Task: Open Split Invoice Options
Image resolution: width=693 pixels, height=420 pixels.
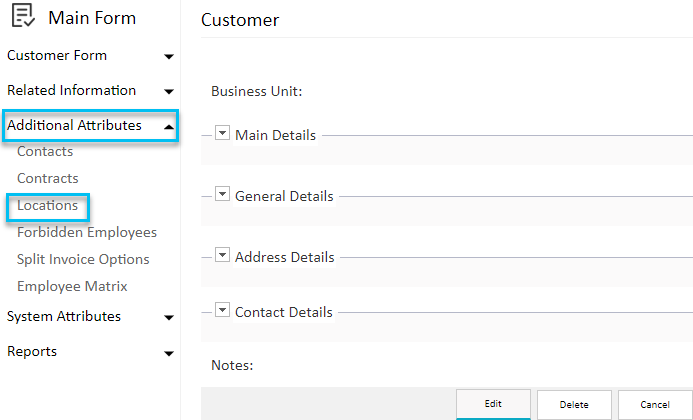Action: [83, 260]
